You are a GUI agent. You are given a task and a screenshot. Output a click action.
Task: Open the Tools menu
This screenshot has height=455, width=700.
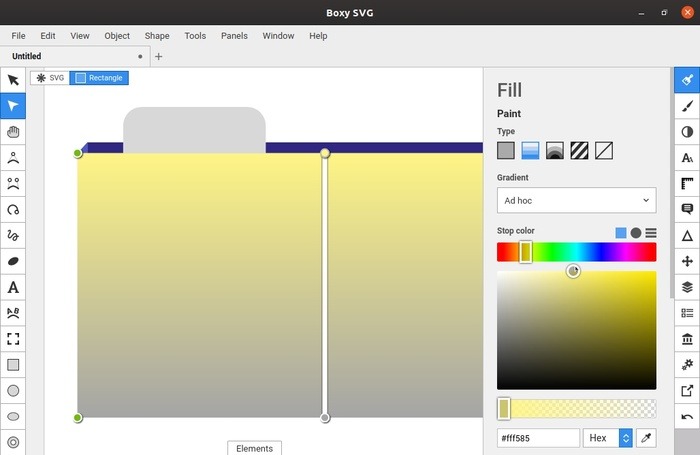195,36
